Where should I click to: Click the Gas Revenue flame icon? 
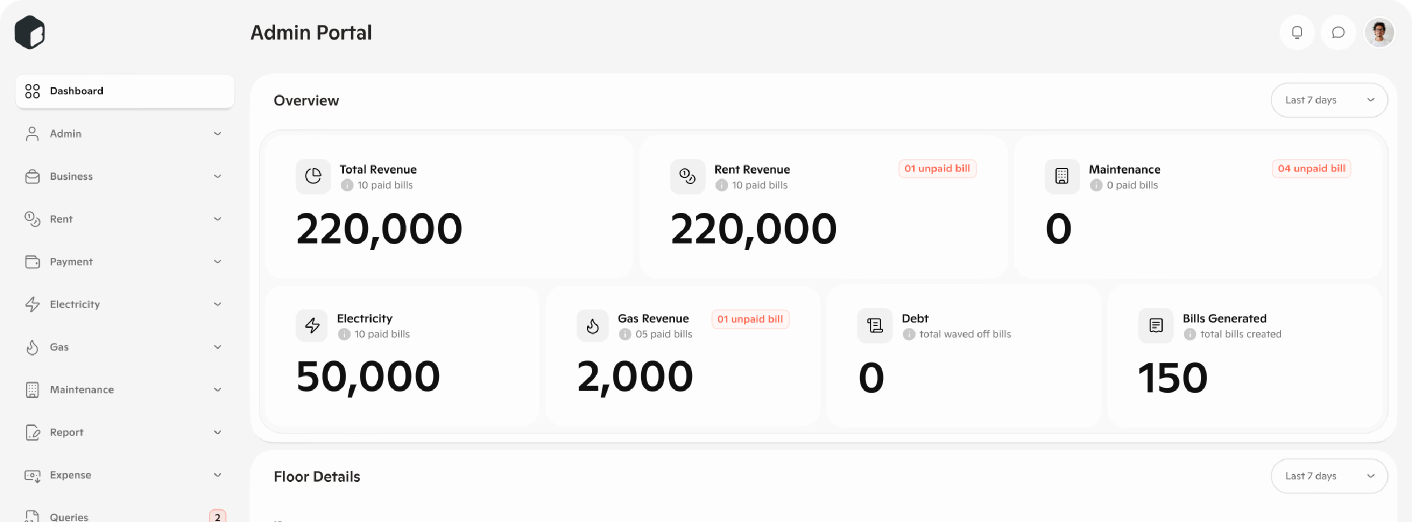point(593,325)
